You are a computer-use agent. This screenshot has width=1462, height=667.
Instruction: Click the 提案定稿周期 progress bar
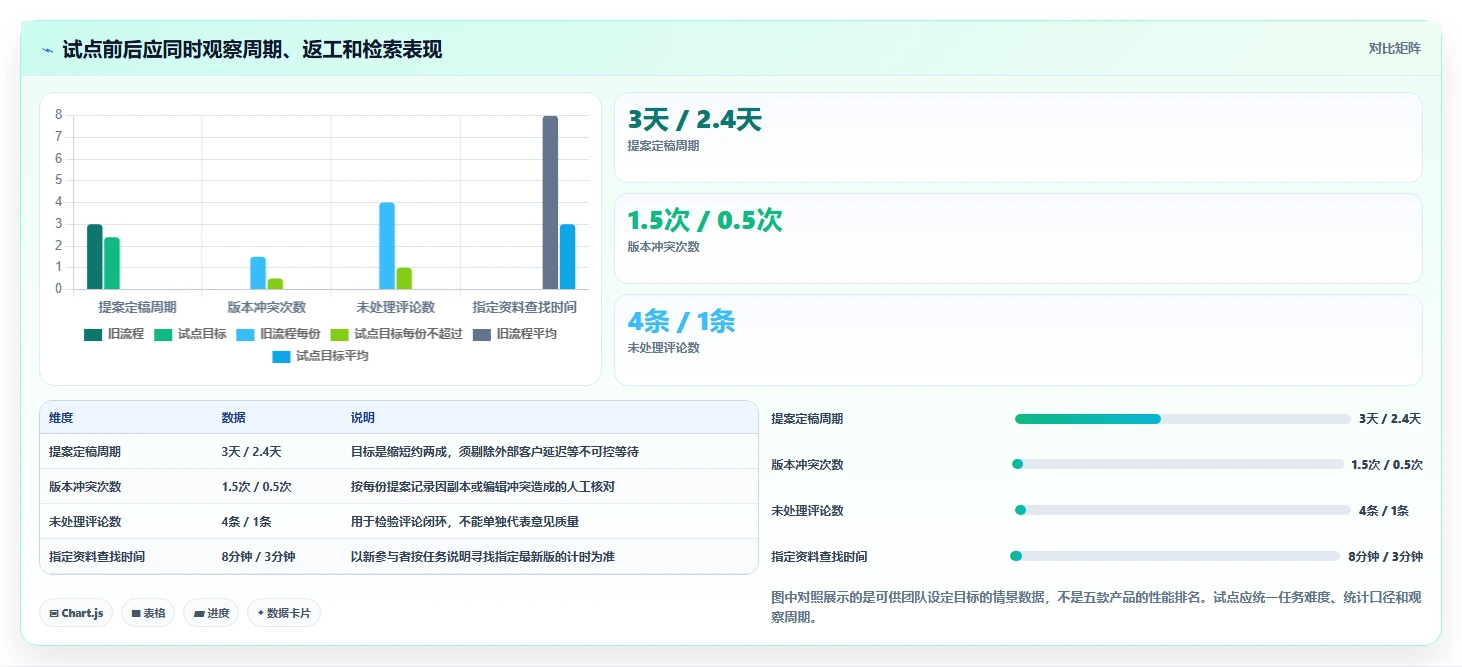[x=1182, y=419]
